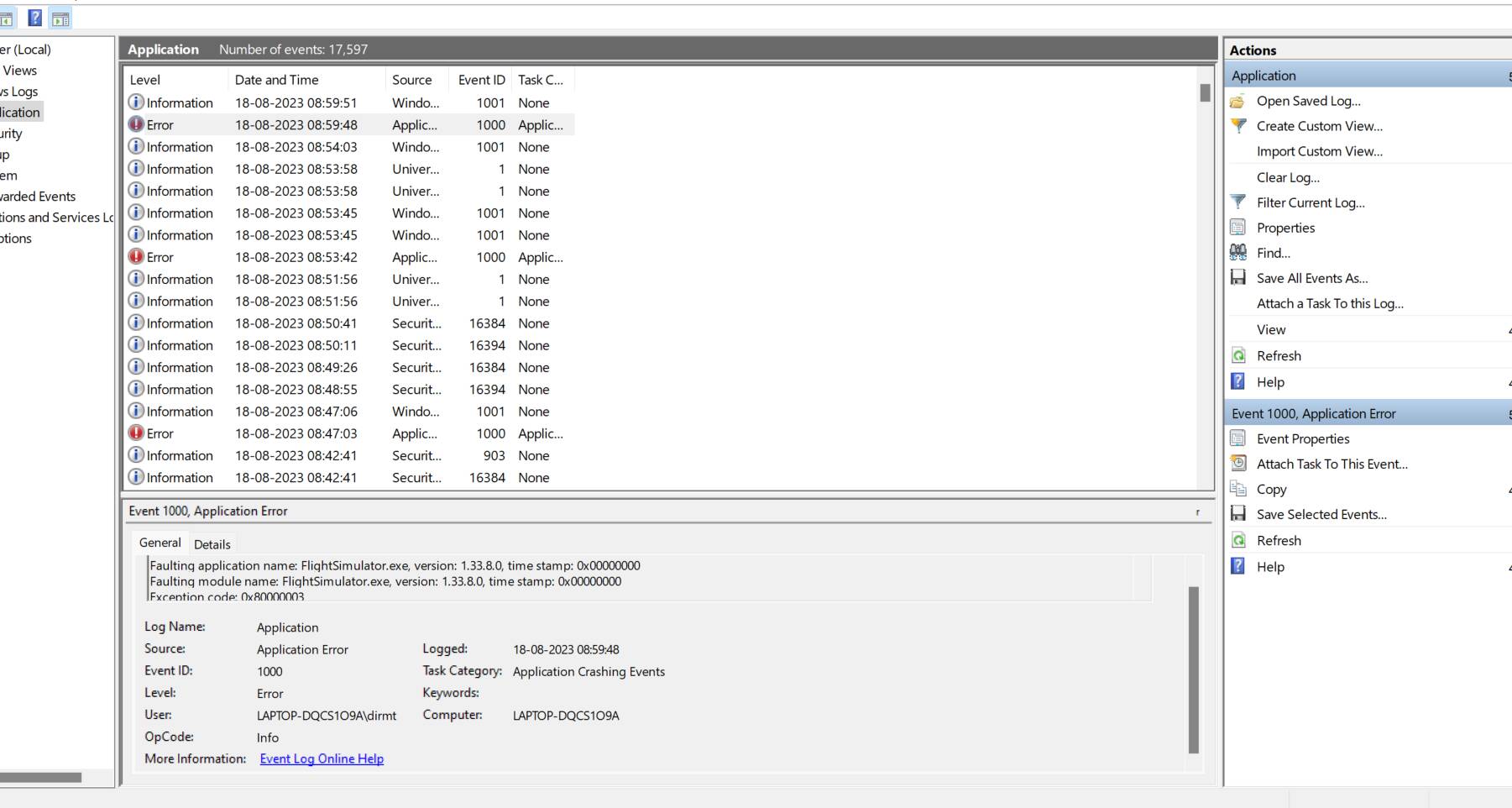Open Filter Current Log action
The height and width of the screenshot is (808, 1512).
coord(1310,202)
